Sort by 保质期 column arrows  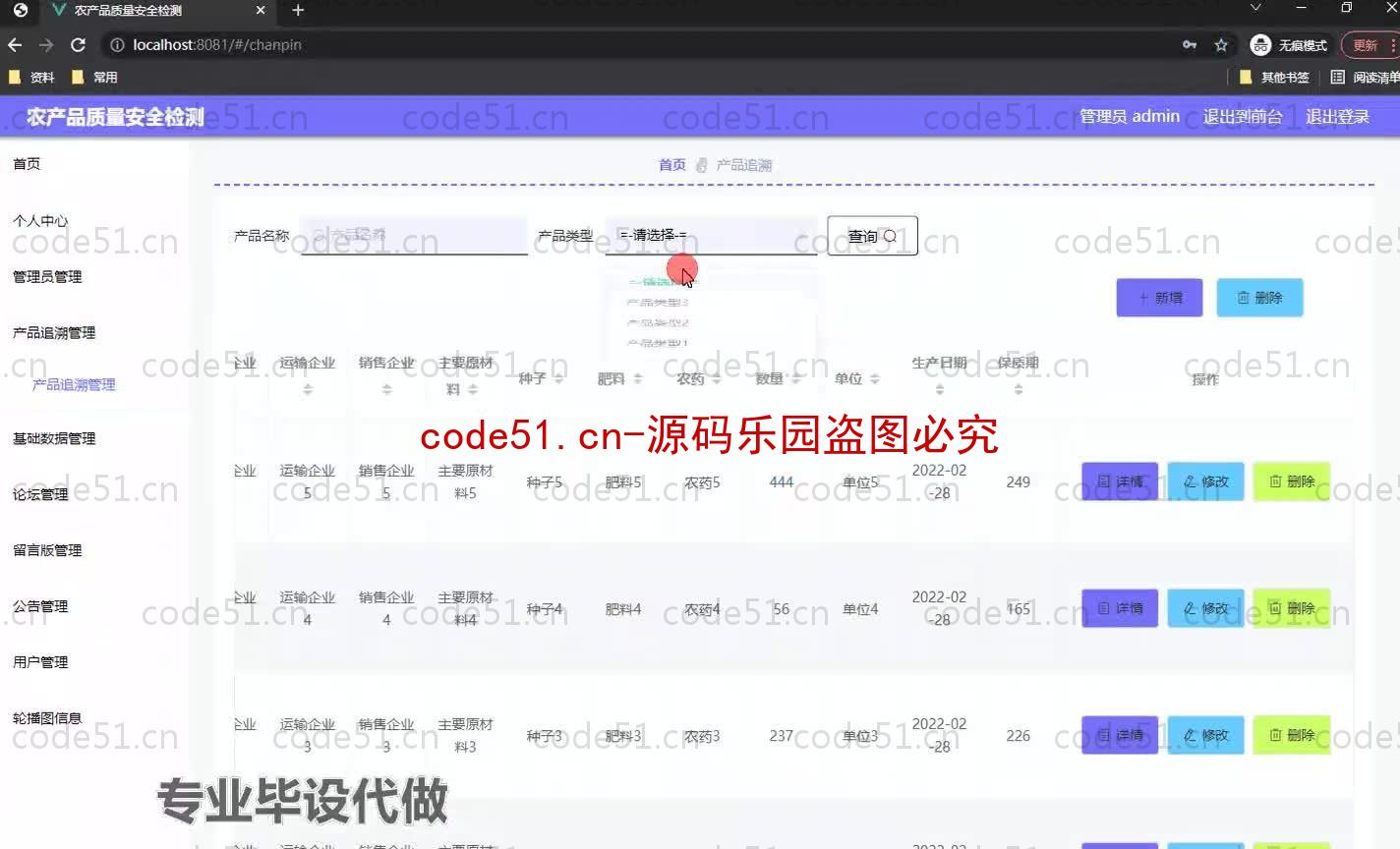(x=1018, y=390)
